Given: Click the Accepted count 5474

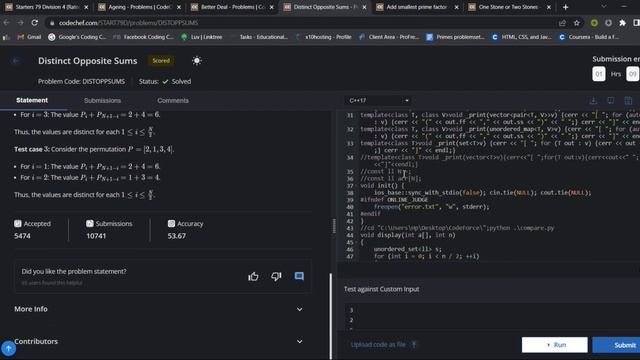Looking at the screenshot, I should coord(22,236).
